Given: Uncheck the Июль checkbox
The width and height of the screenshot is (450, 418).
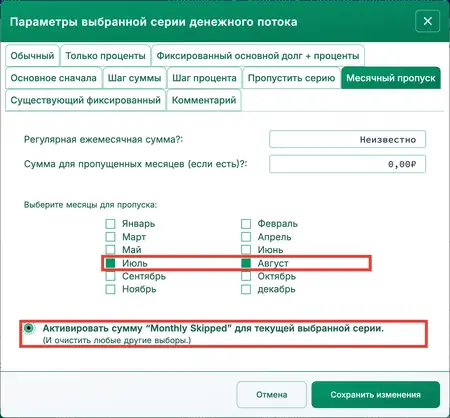Looking at the screenshot, I should tap(110, 263).
